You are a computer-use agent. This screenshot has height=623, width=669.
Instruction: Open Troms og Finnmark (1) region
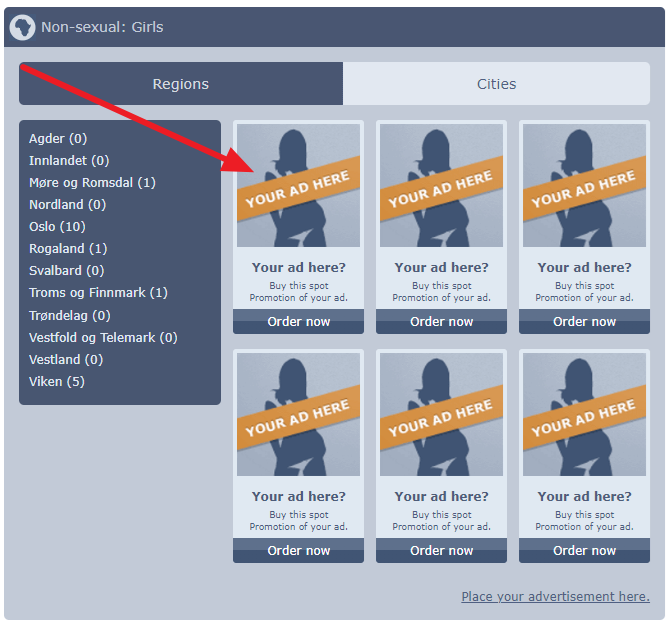pyautogui.click(x=98, y=293)
